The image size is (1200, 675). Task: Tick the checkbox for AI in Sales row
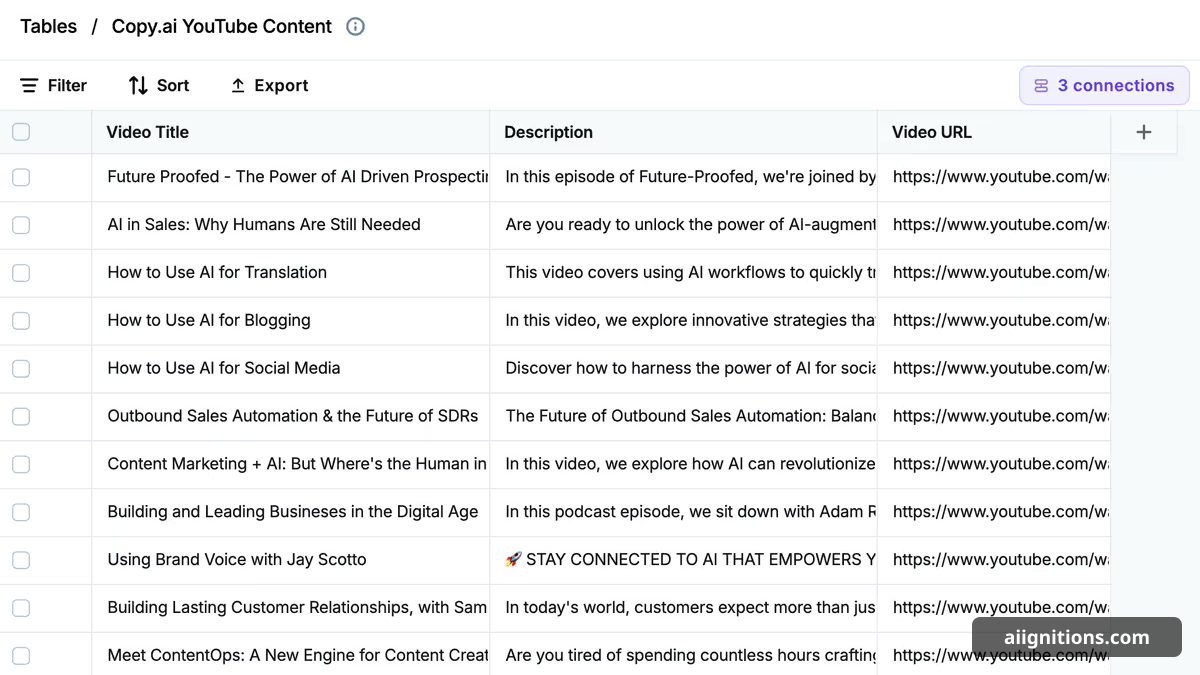21,225
